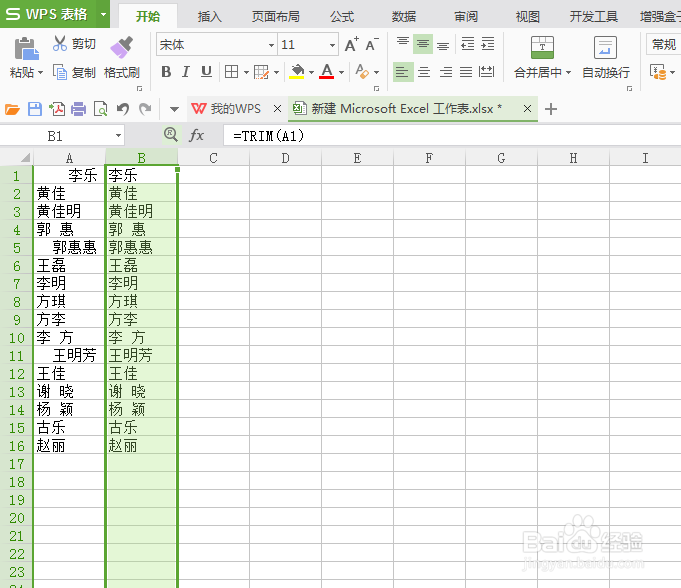Toggle bold formatting
The height and width of the screenshot is (588, 681).
pos(166,72)
